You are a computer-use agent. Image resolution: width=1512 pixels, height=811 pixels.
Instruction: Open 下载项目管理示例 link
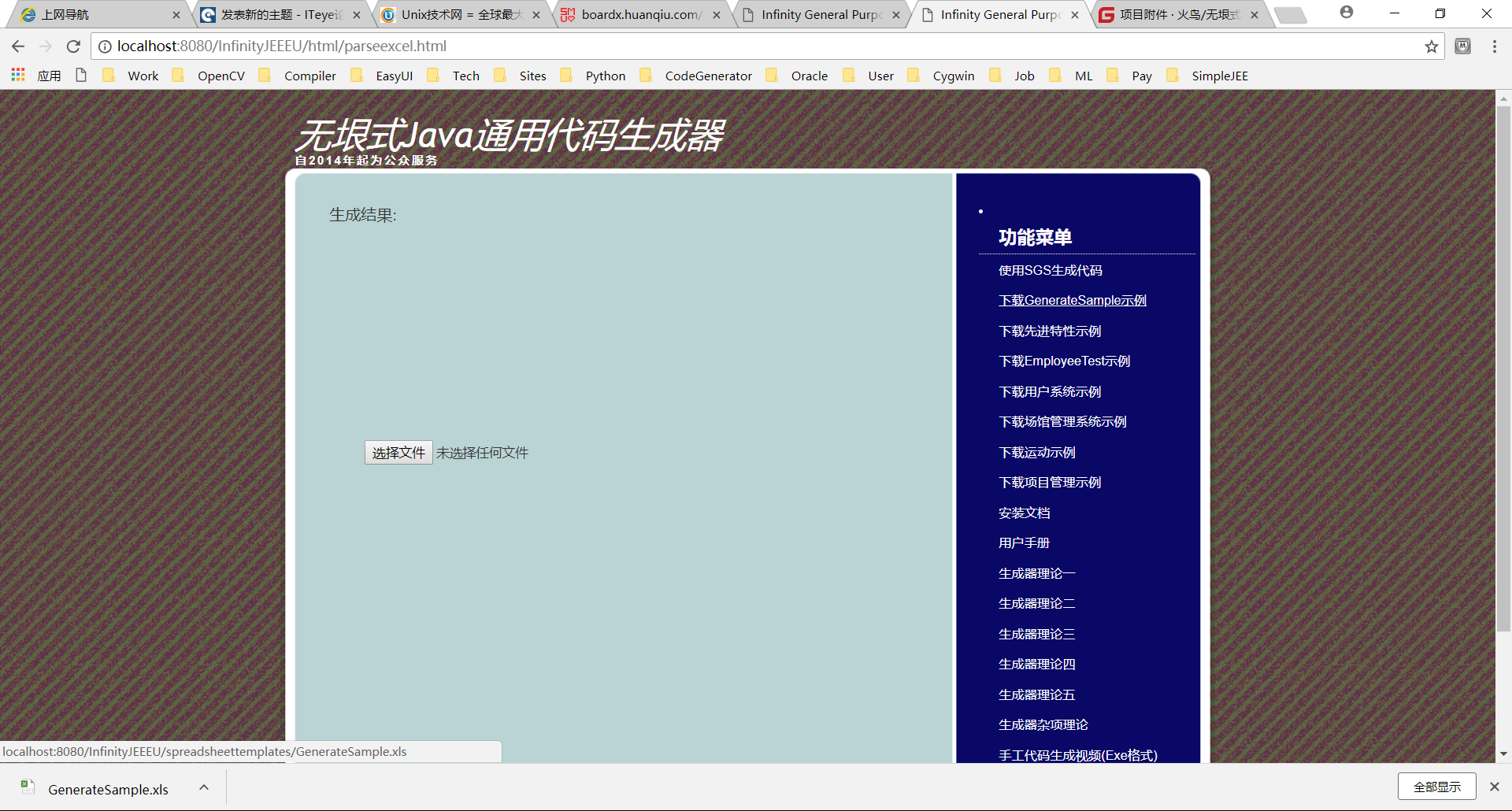[1049, 482]
